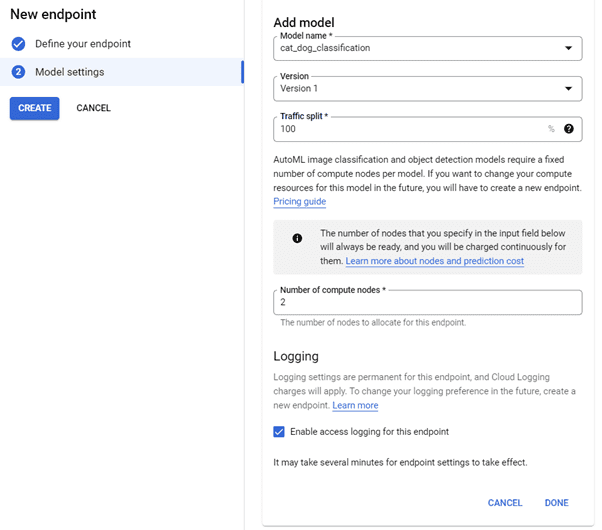Click the percent sign in Traffic split
This screenshot has width=602, height=530.
click(551, 129)
